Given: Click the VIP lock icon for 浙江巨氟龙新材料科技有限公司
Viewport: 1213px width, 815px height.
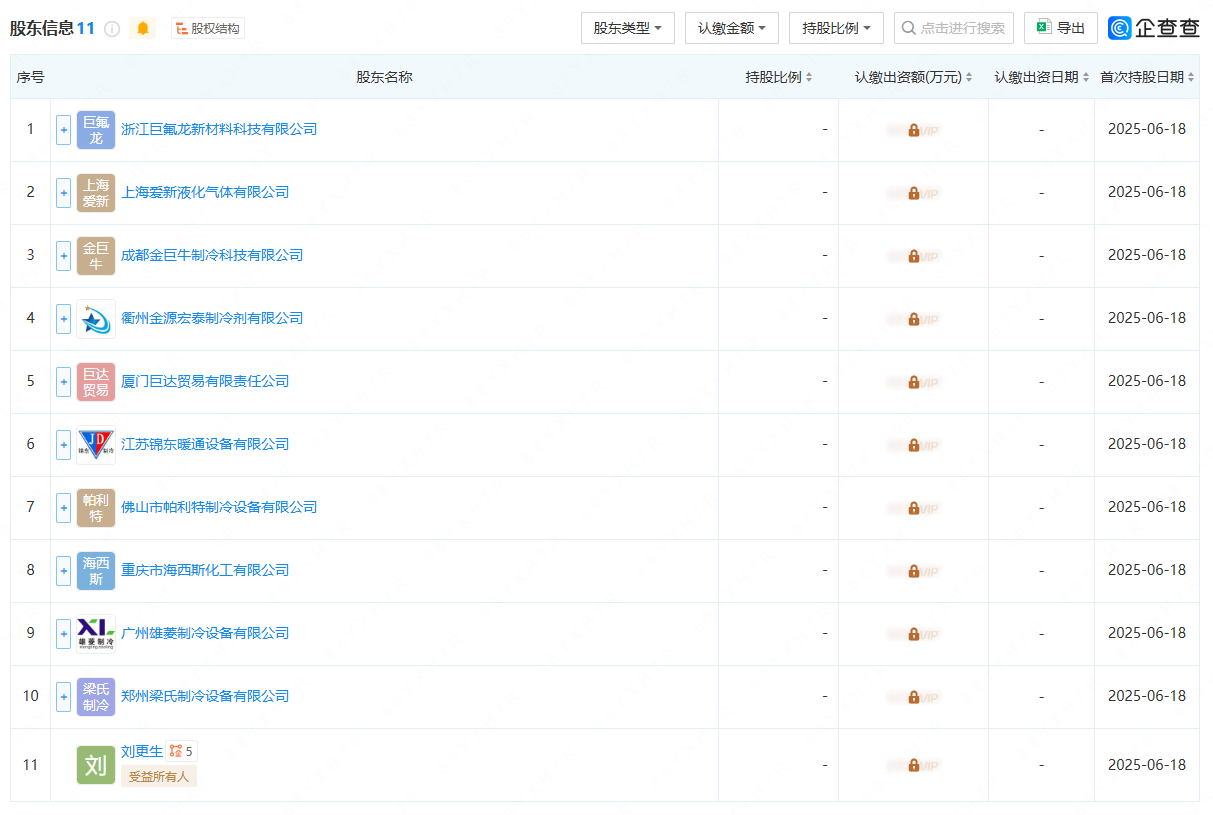Looking at the screenshot, I should tap(914, 130).
